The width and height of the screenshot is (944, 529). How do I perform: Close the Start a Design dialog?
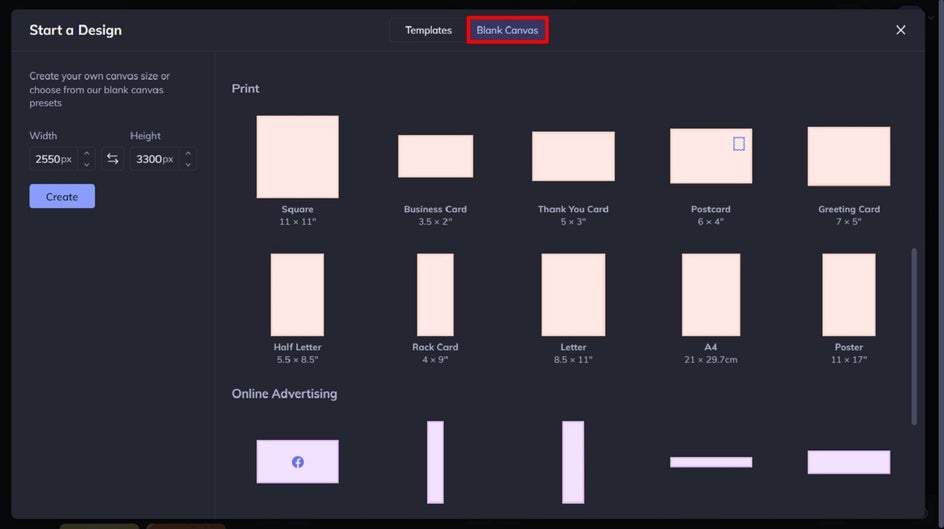point(900,30)
